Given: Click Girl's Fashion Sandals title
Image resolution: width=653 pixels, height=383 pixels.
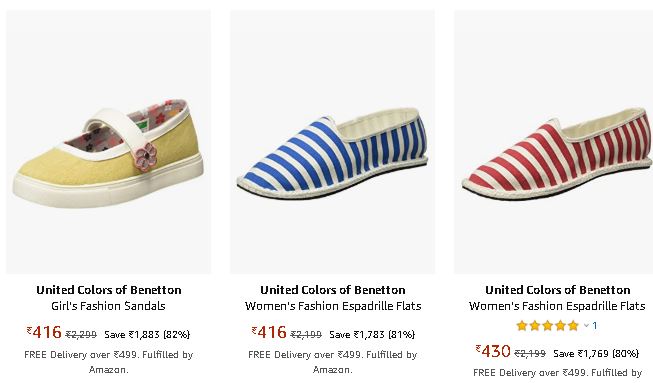Looking at the screenshot, I should 108,306.
